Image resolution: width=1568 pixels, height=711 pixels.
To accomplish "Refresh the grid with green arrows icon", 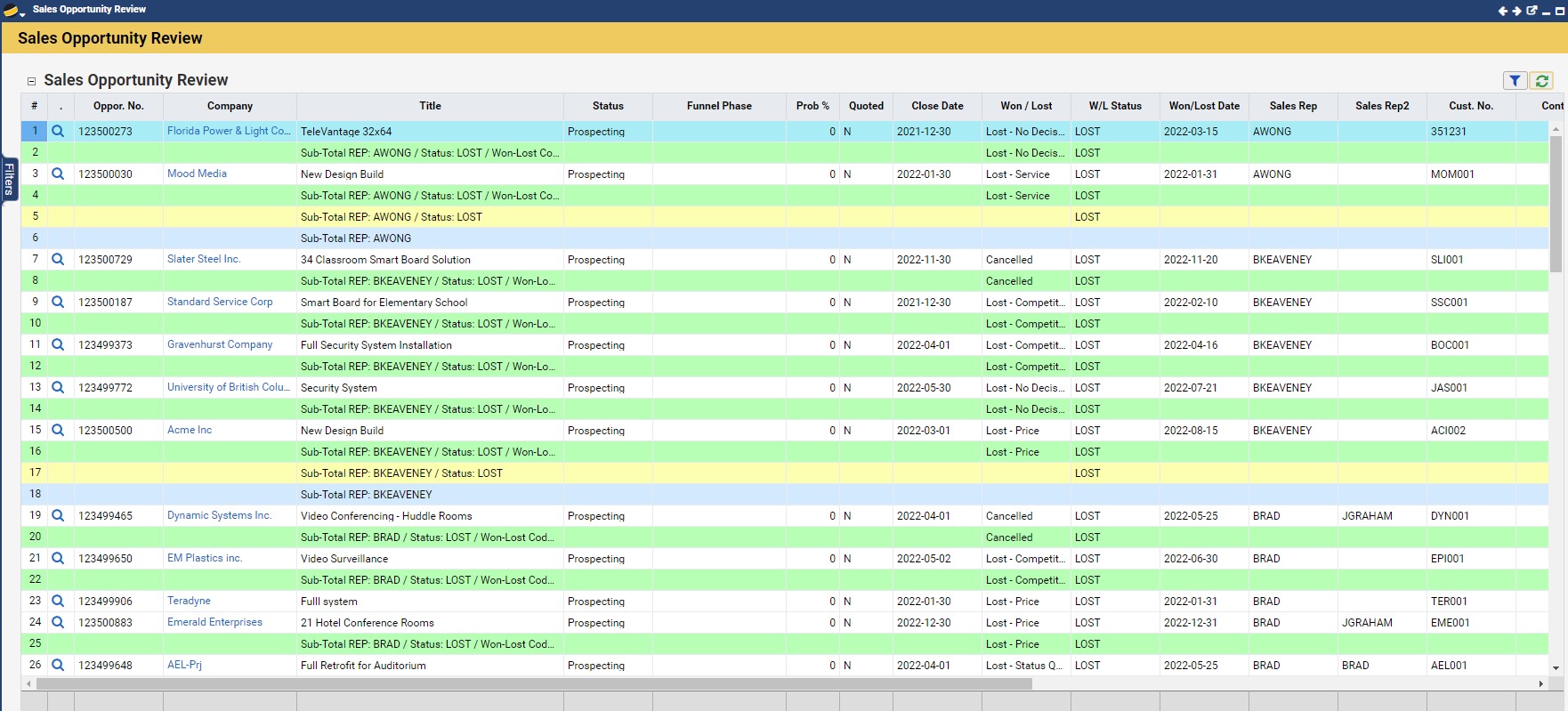I will pyautogui.click(x=1541, y=81).
